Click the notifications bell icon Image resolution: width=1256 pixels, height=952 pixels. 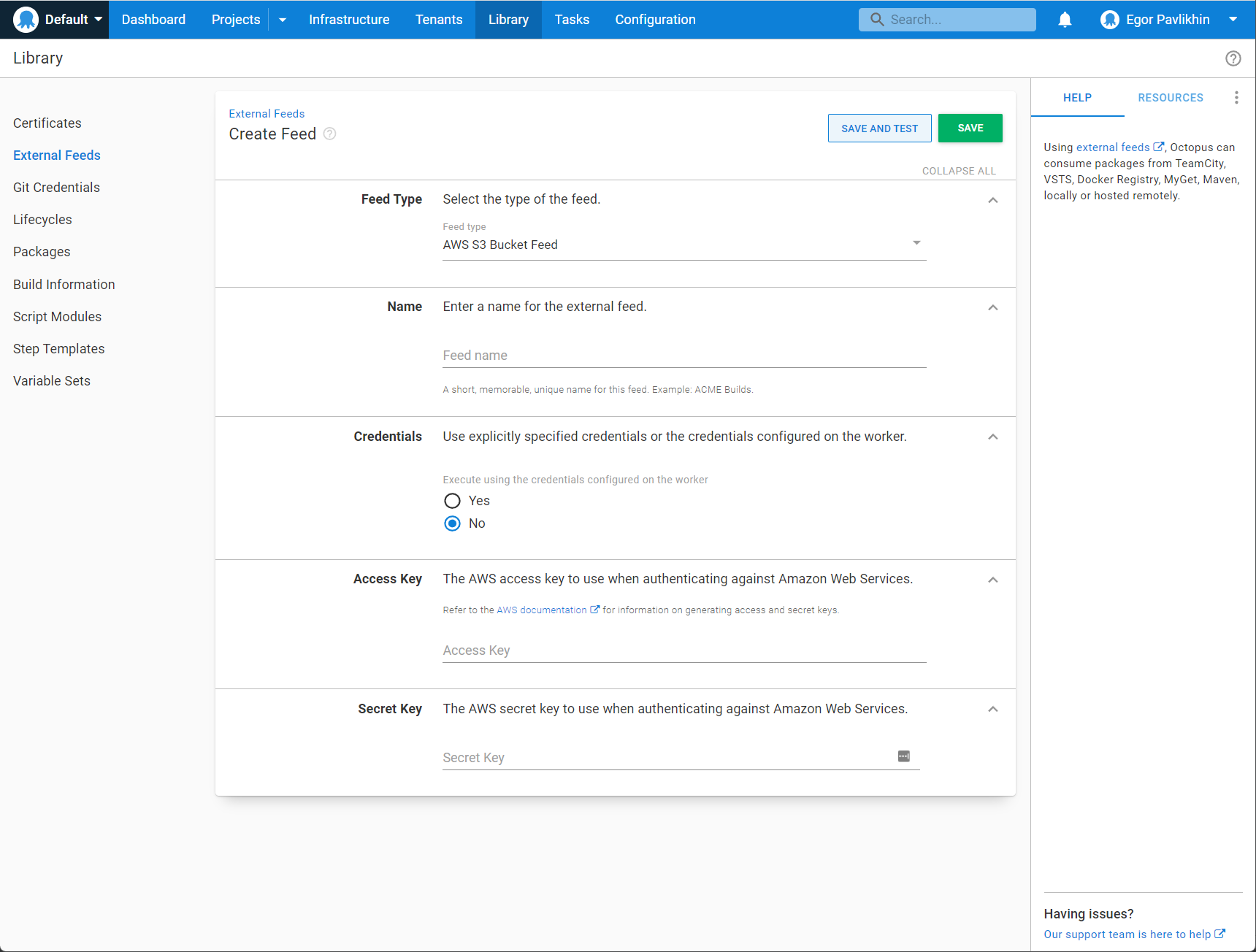tap(1065, 20)
